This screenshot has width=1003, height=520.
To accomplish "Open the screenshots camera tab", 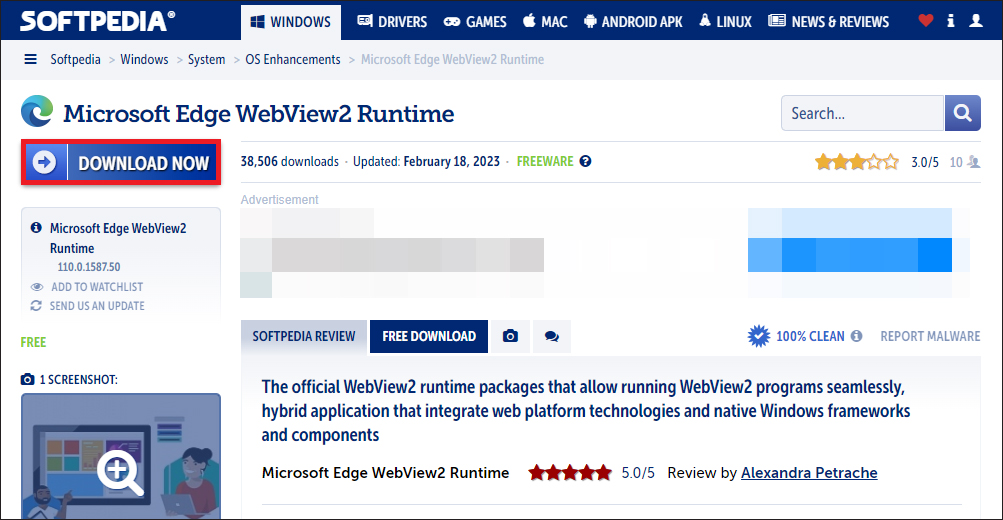I will (x=510, y=336).
